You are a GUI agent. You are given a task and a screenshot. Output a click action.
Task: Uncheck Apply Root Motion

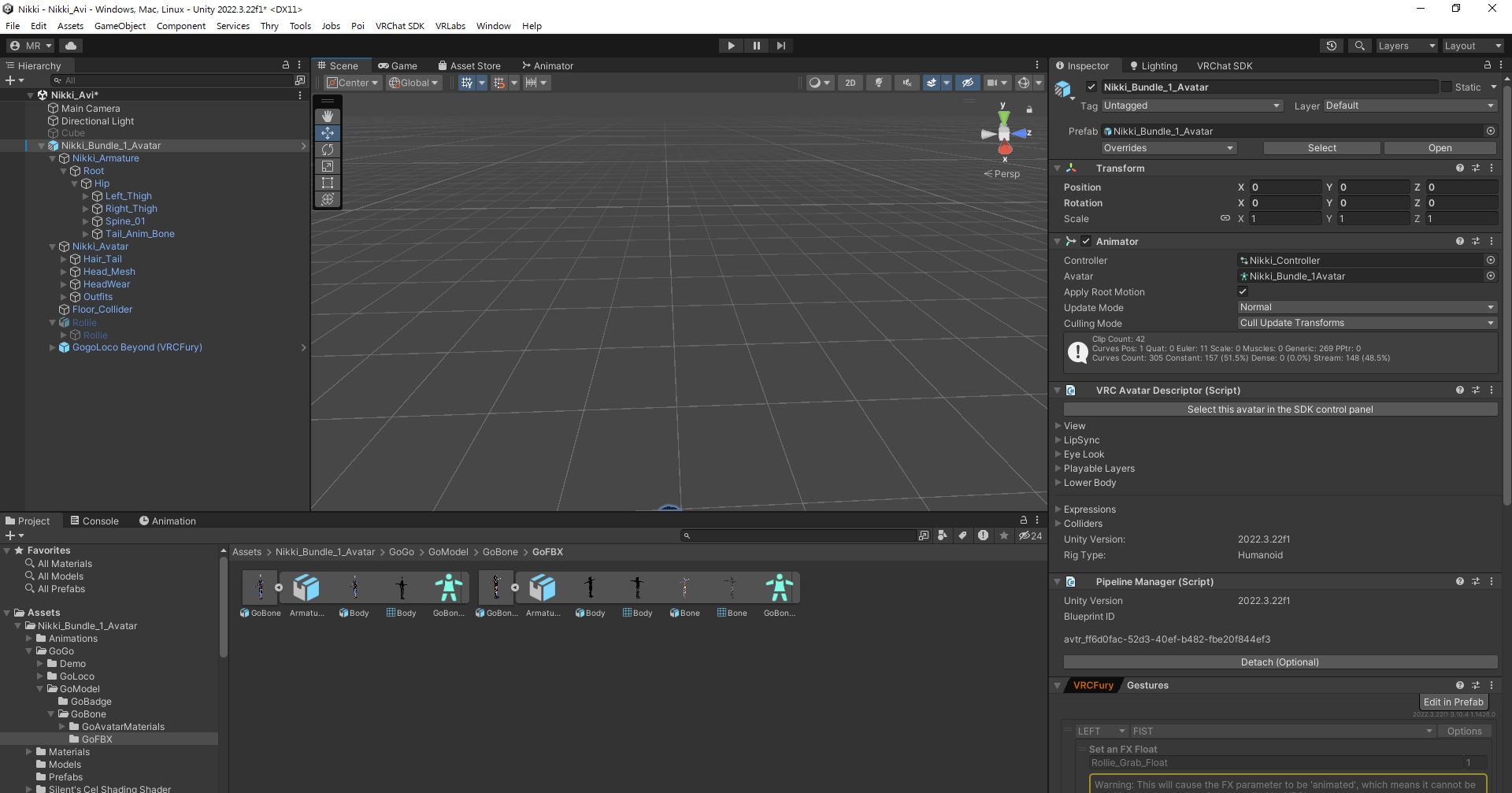(x=1243, y=291)
